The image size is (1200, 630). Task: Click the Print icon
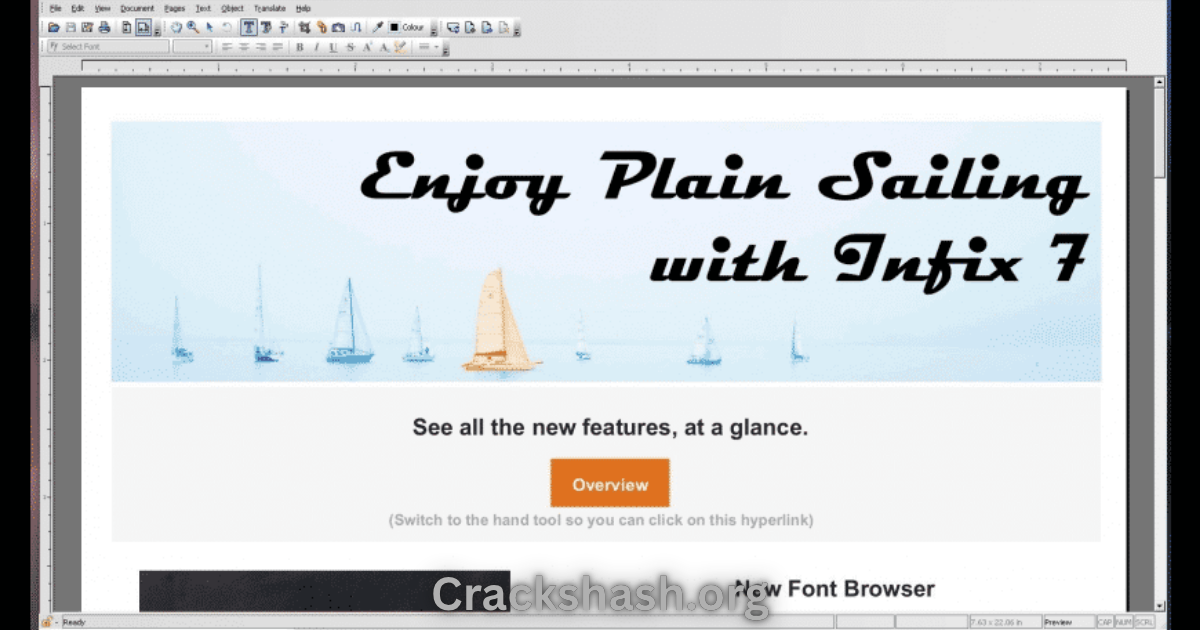tap(104, 28)
